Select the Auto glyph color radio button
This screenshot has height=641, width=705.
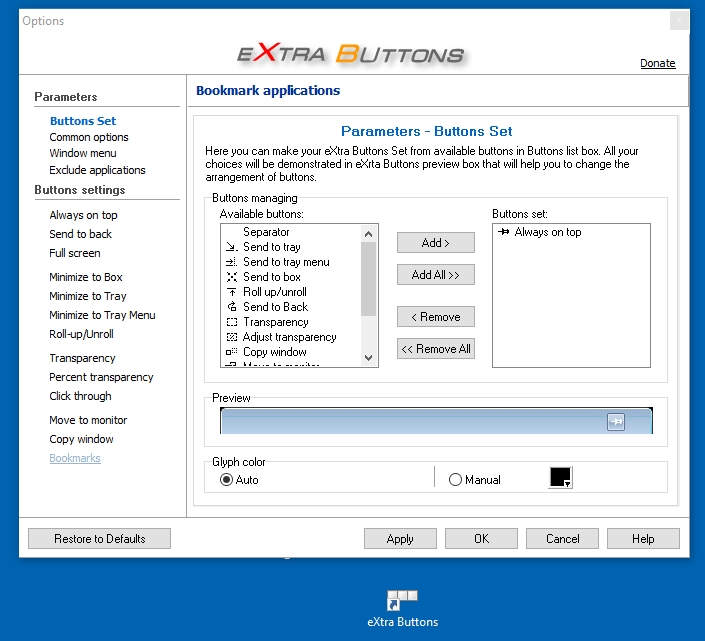pos(227,480)
